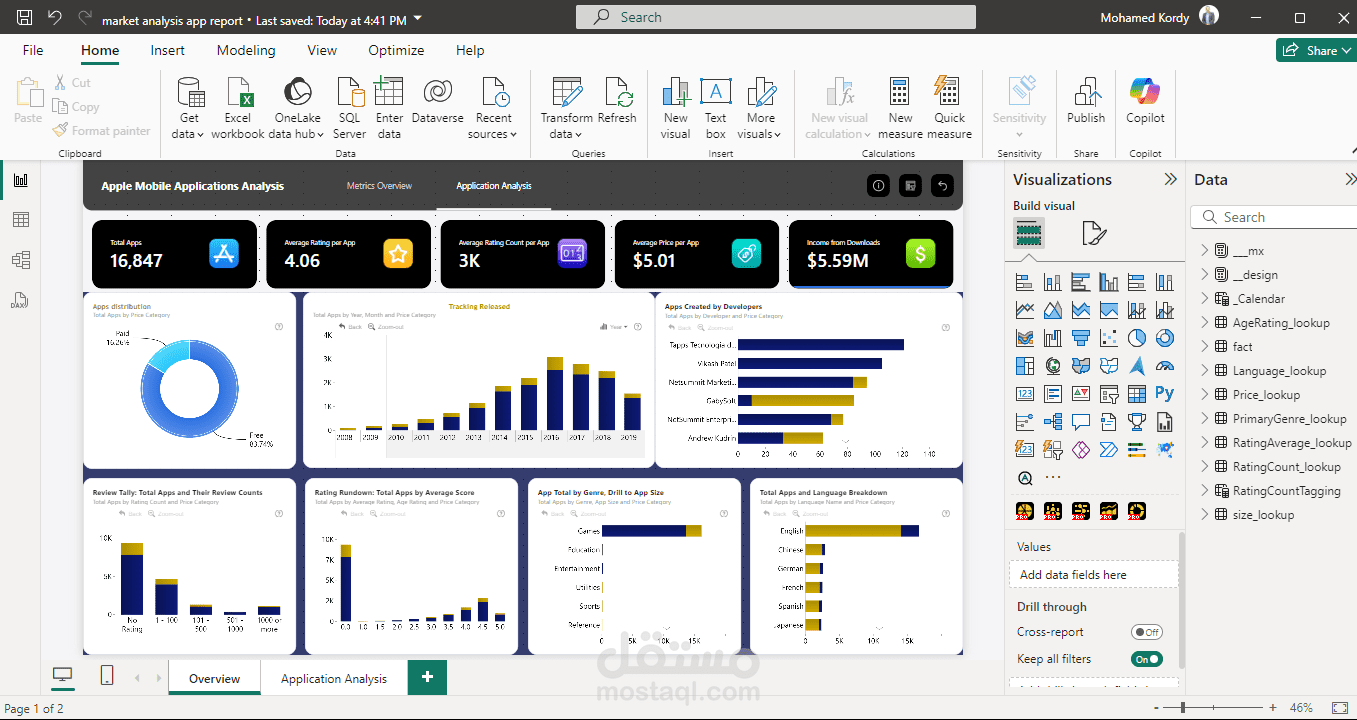Open the Application Analysis page tab
This screenshot has width=1357, height=720.
click(334, 678)
